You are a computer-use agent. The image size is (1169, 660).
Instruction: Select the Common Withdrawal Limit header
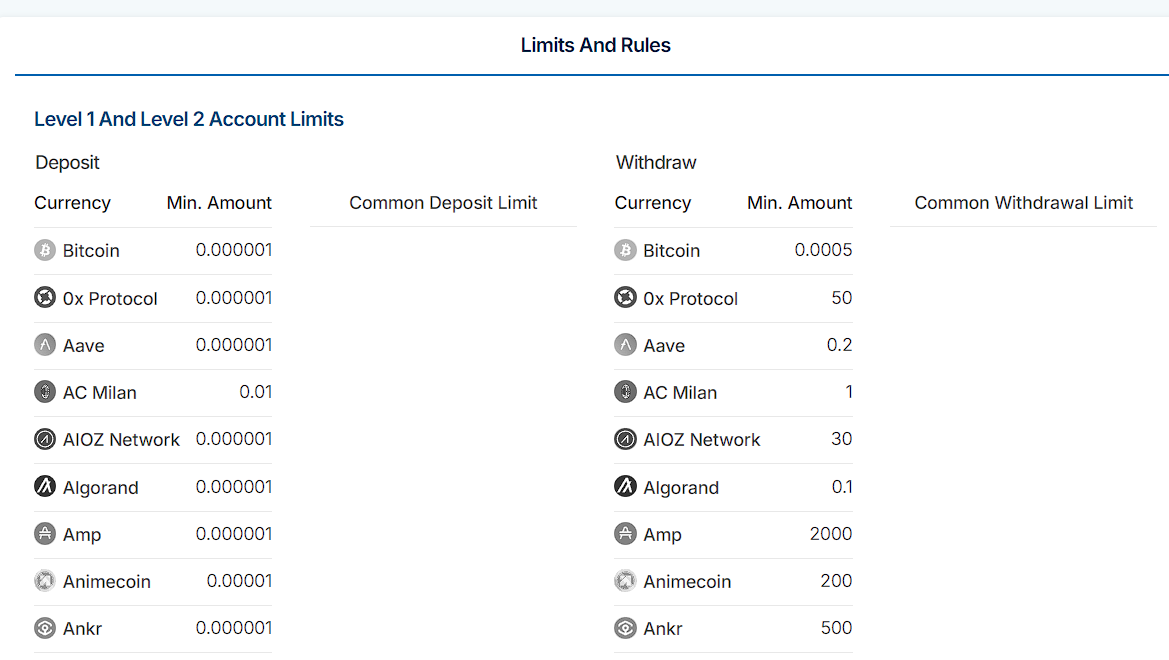pos(1023,203)
